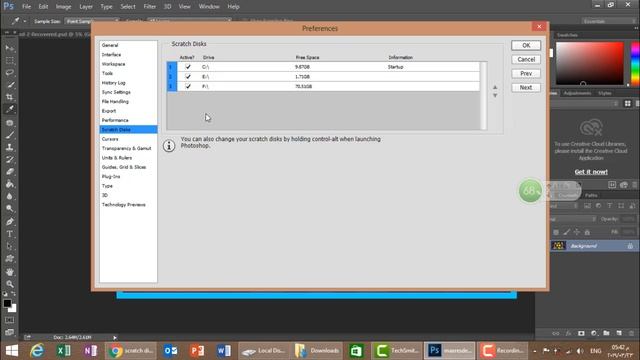Click the new adjustment layer icon
Image resolution: width=640 pixels, height=360 pixels.
pos(593,333)
